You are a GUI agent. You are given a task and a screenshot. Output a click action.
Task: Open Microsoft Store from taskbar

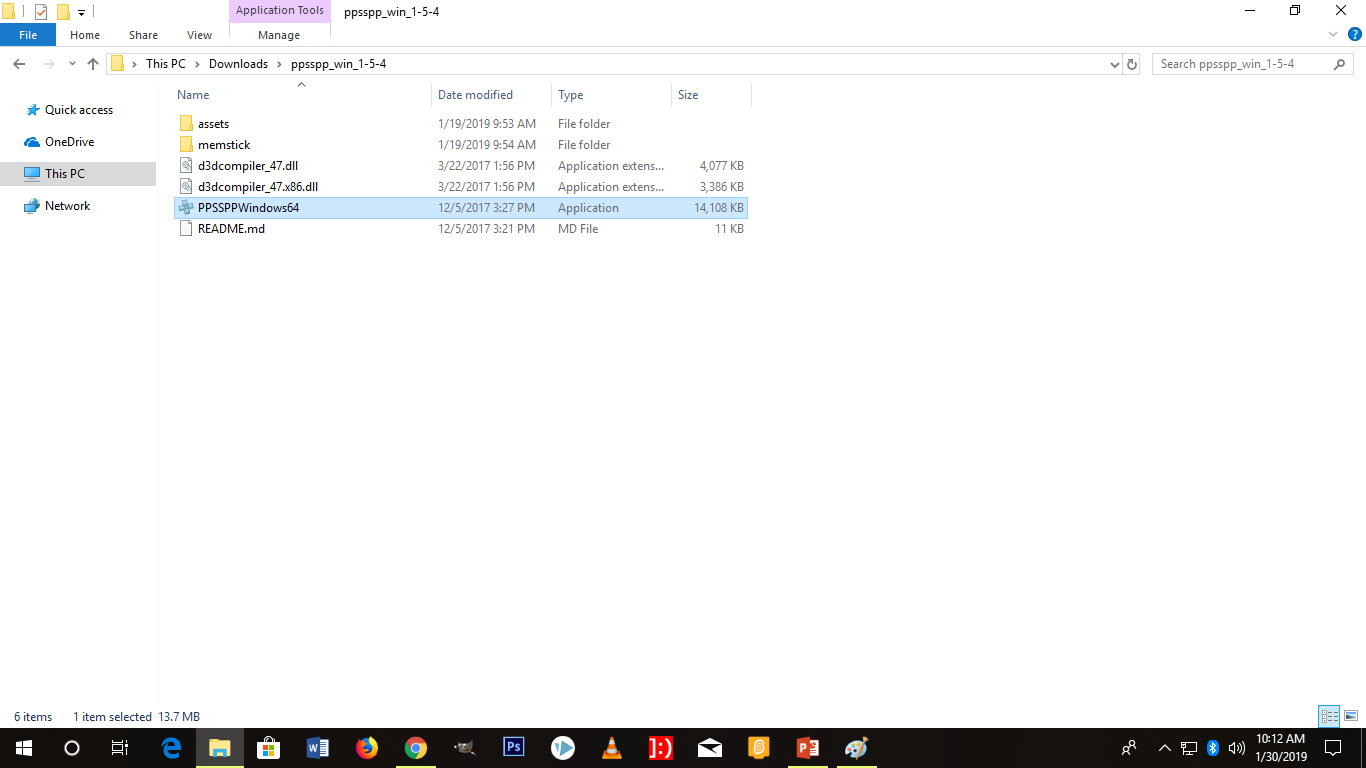[x=268, y=748]
